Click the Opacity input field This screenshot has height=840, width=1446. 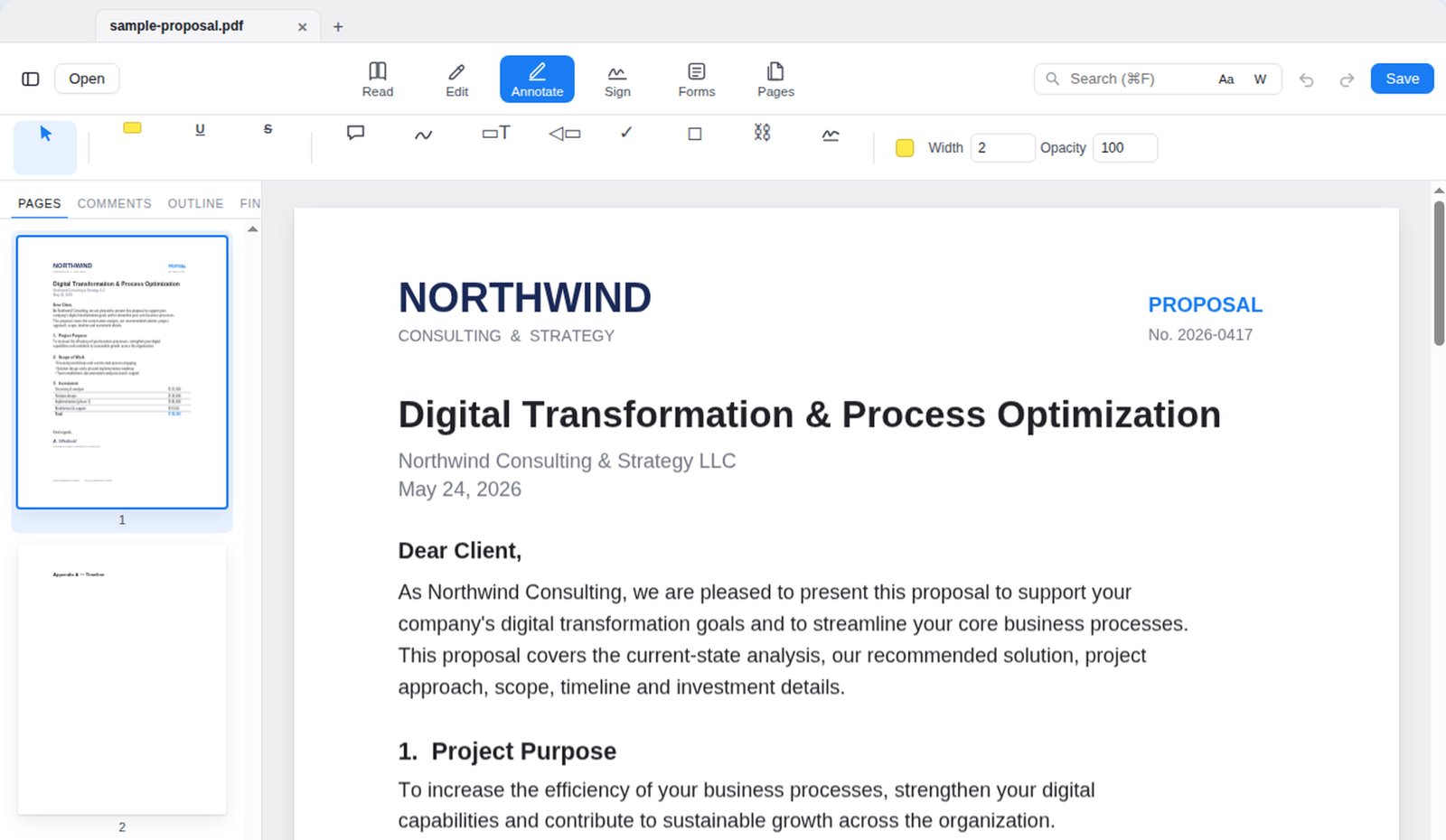click(1125, 148)
